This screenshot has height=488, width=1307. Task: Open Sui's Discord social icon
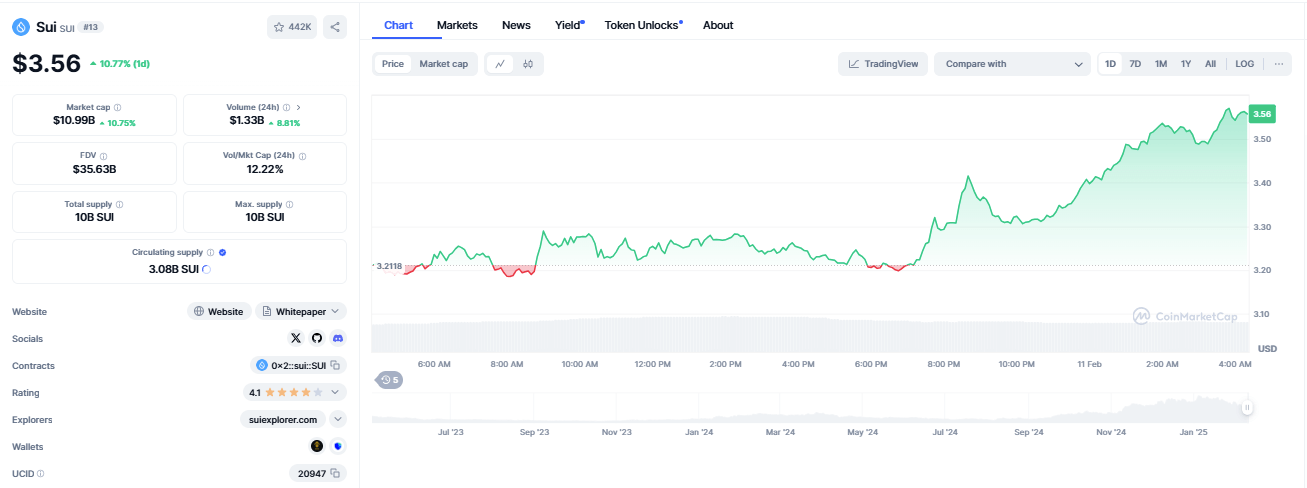point(338,339)
